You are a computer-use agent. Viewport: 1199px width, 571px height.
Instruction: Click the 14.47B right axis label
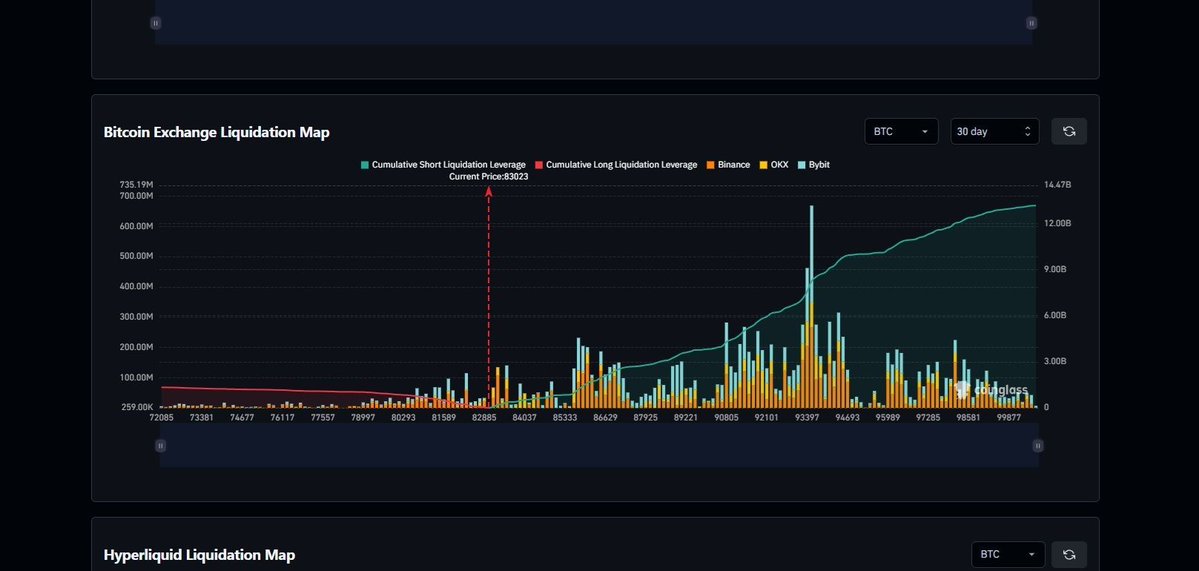[1058, 185]
